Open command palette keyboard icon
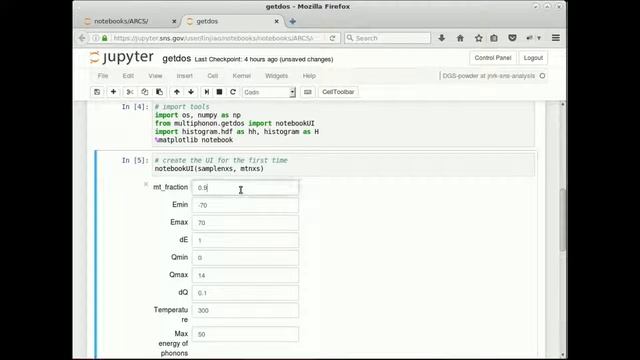The width and height of the screenshot is (640, 360). click(308, 92)
